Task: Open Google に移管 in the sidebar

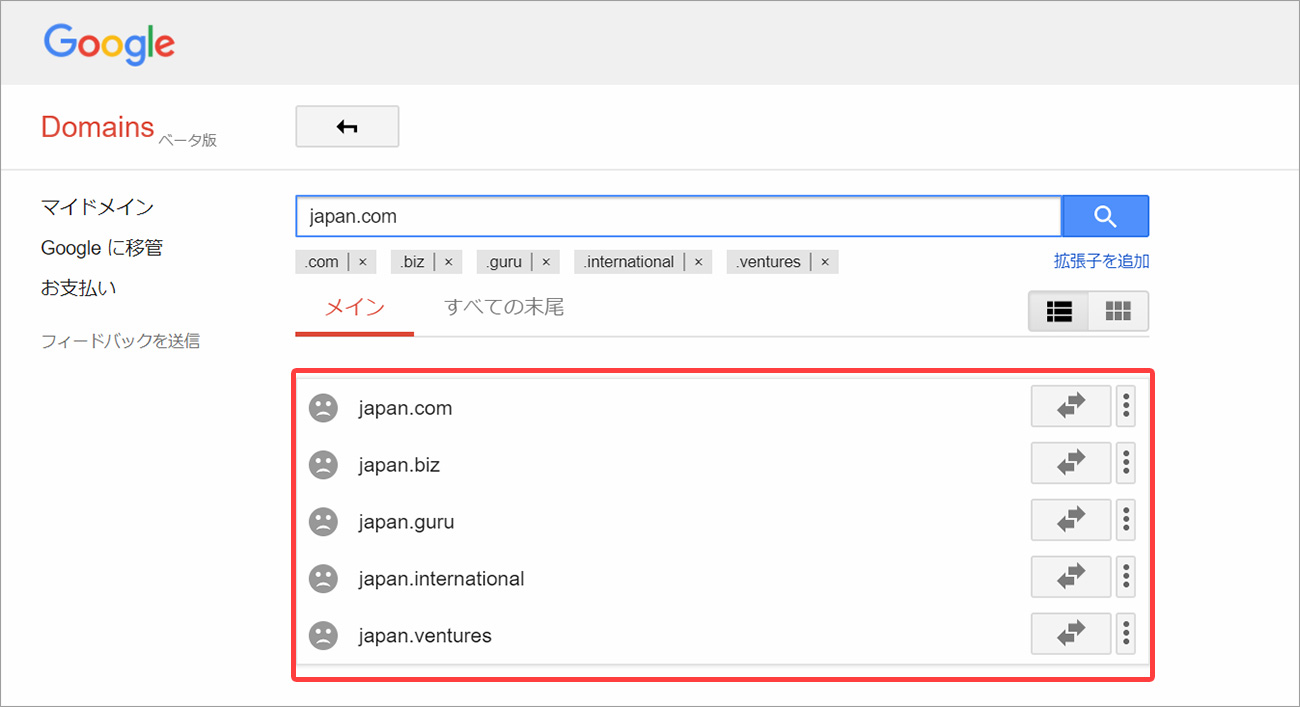Action: (102, 248)
